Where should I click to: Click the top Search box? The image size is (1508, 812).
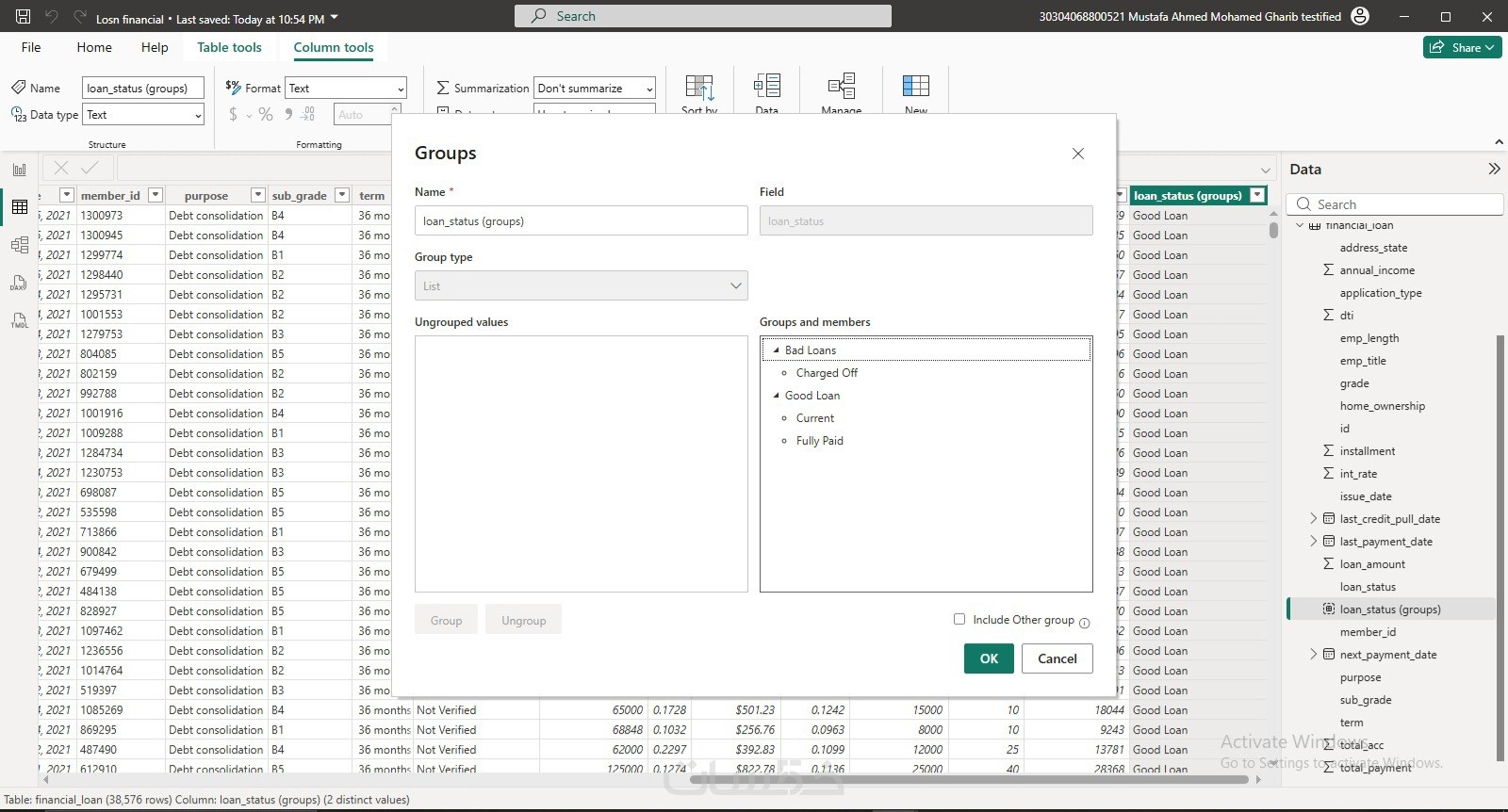coord(703,16)
